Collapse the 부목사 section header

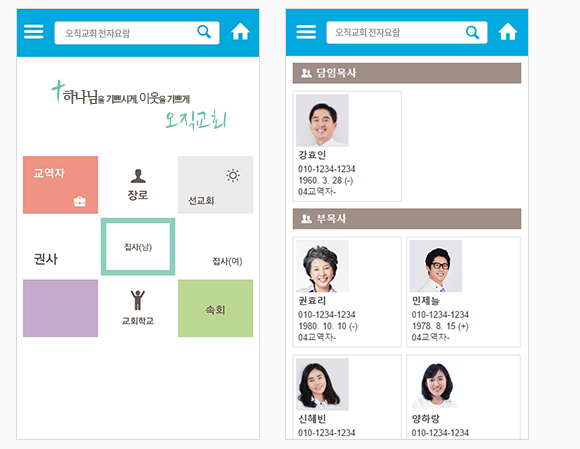[407, 219]
